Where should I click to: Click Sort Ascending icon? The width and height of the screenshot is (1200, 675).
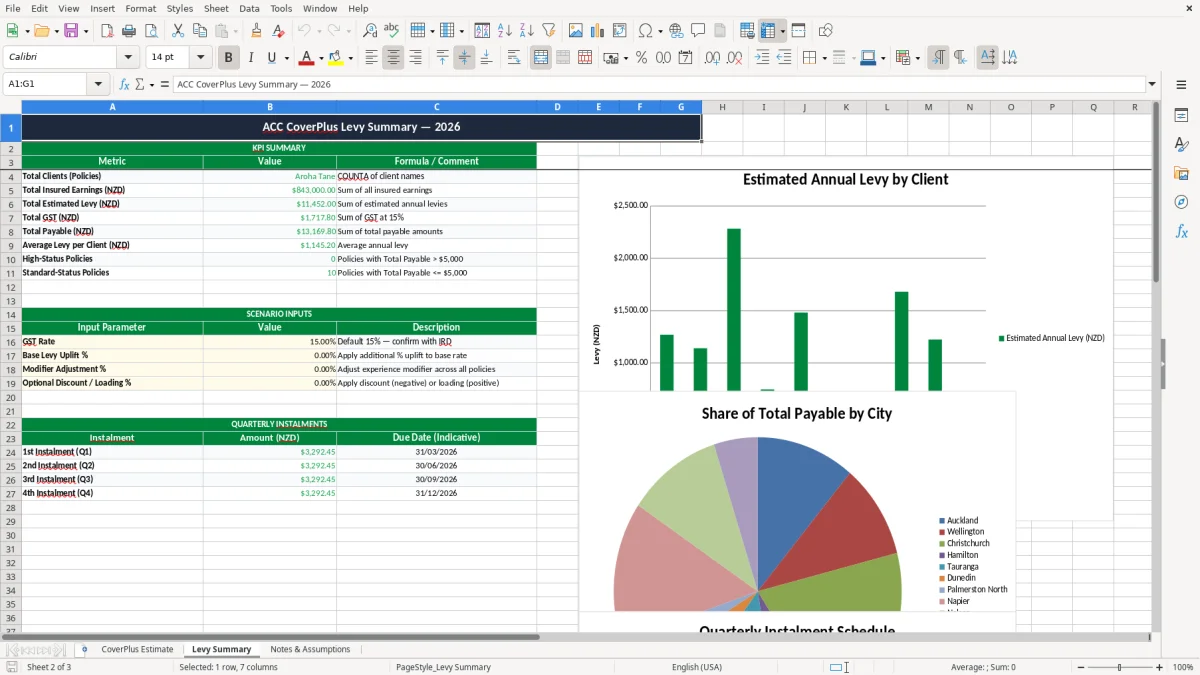505,31
